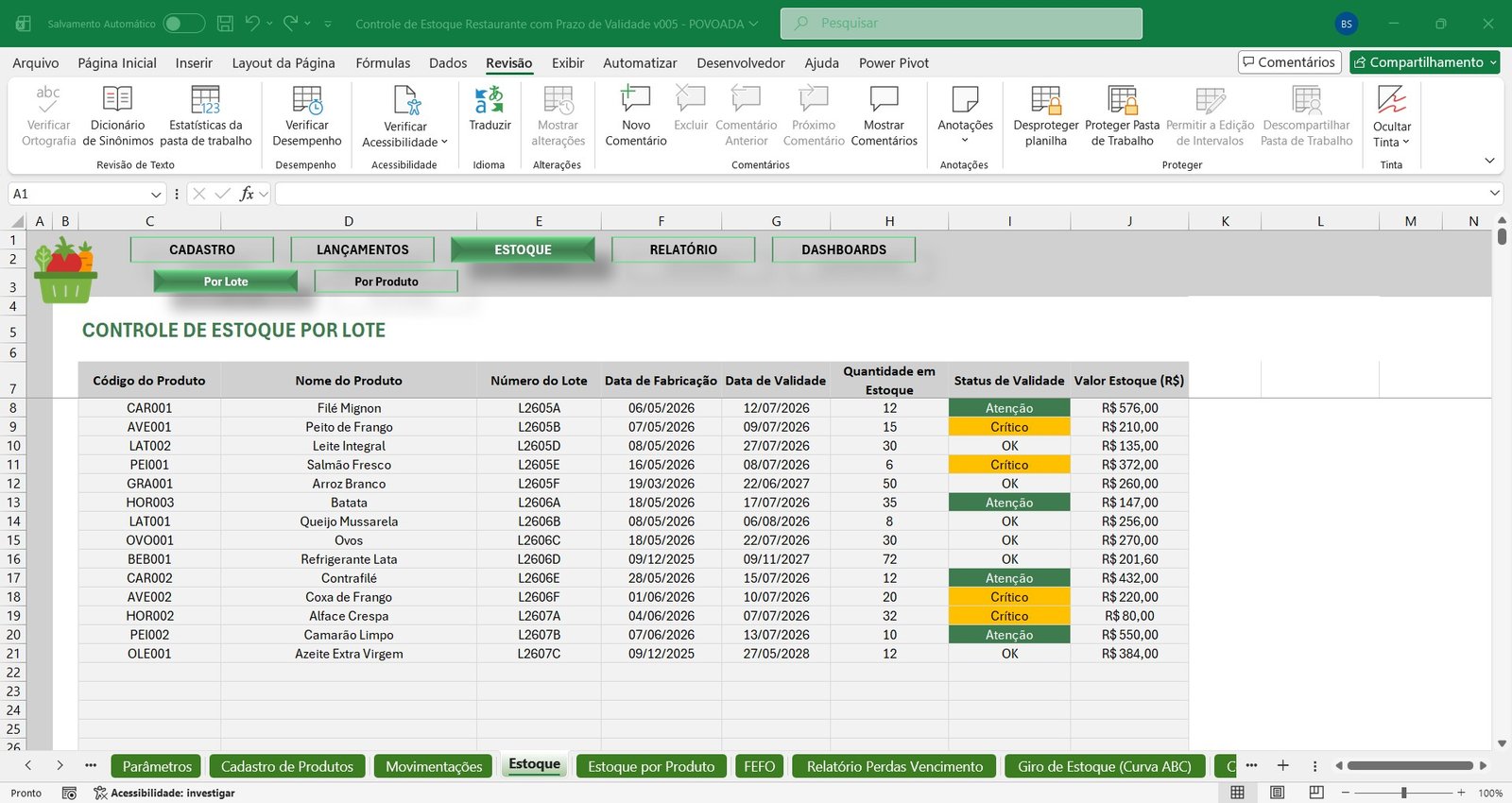The image size is (1512, 803).
Task: Click the CADASTRO navigation button
Action: tap(202, 249)
